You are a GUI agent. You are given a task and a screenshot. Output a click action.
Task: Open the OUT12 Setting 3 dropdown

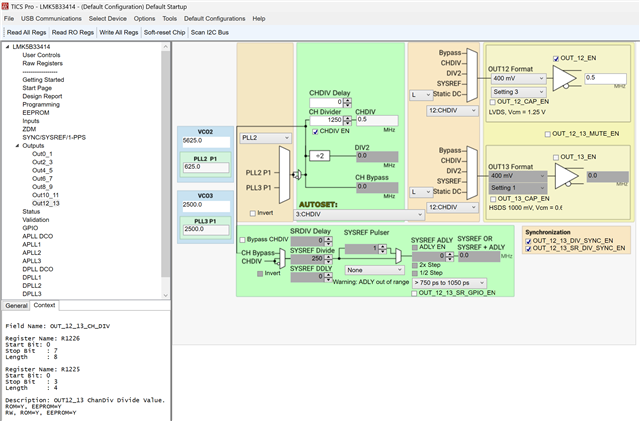click(518, 92)
